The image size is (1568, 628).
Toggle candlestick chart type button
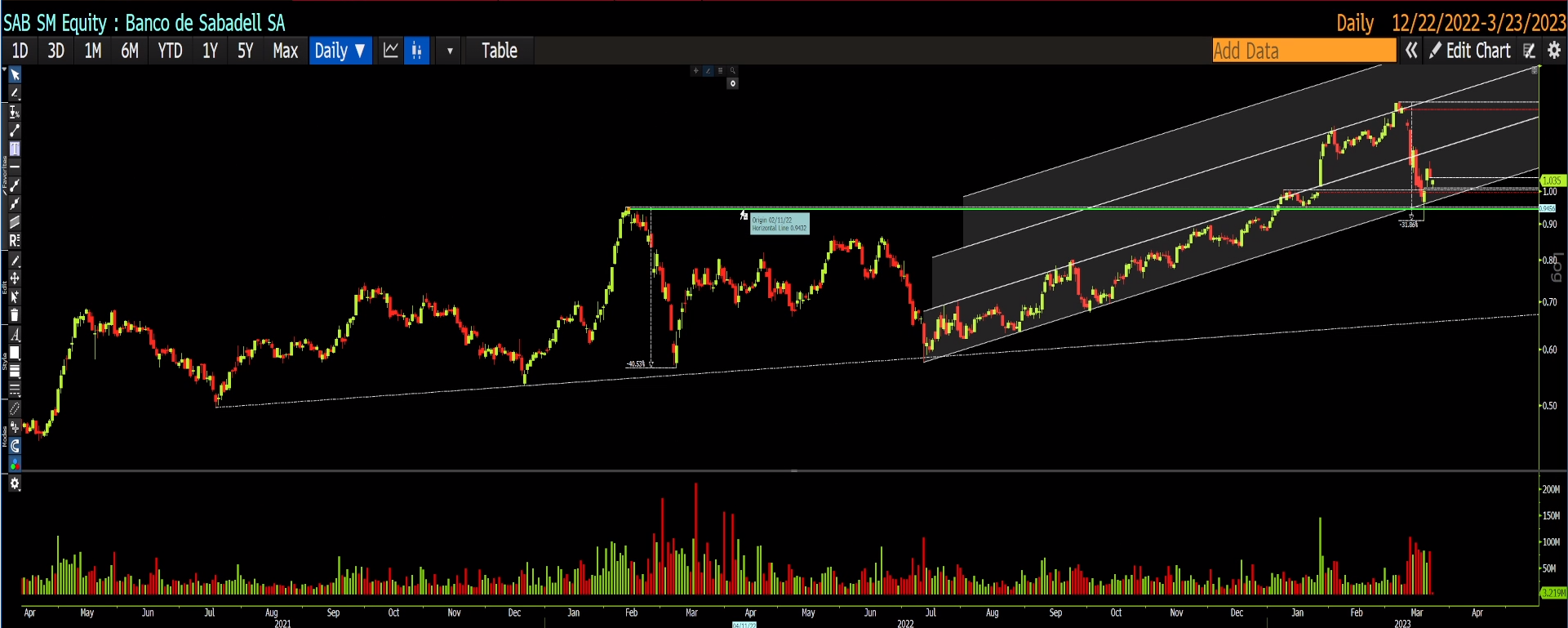coord(417,51)
